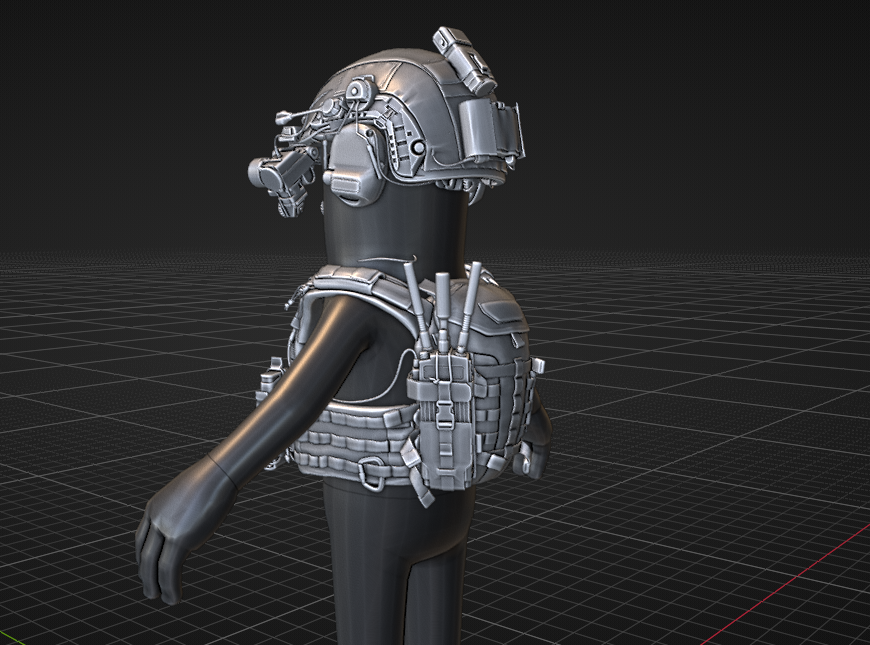
Task: Click the strobe device atop the helmet
Action: (x=465, y=60)
